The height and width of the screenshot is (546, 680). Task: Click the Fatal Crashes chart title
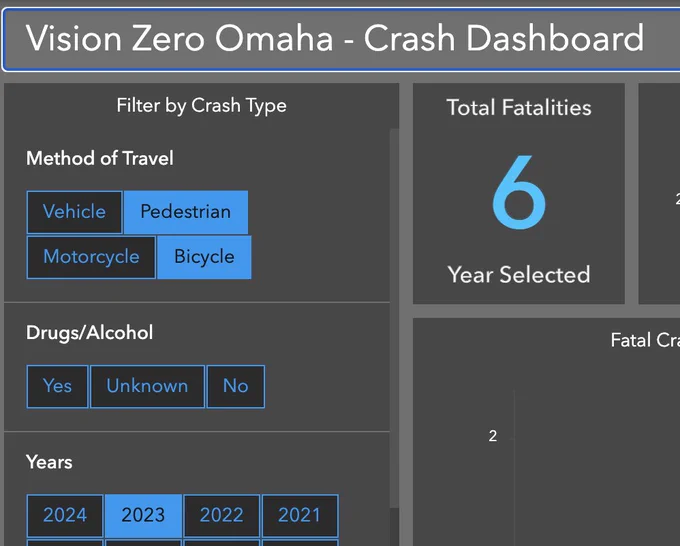[645, 340]
